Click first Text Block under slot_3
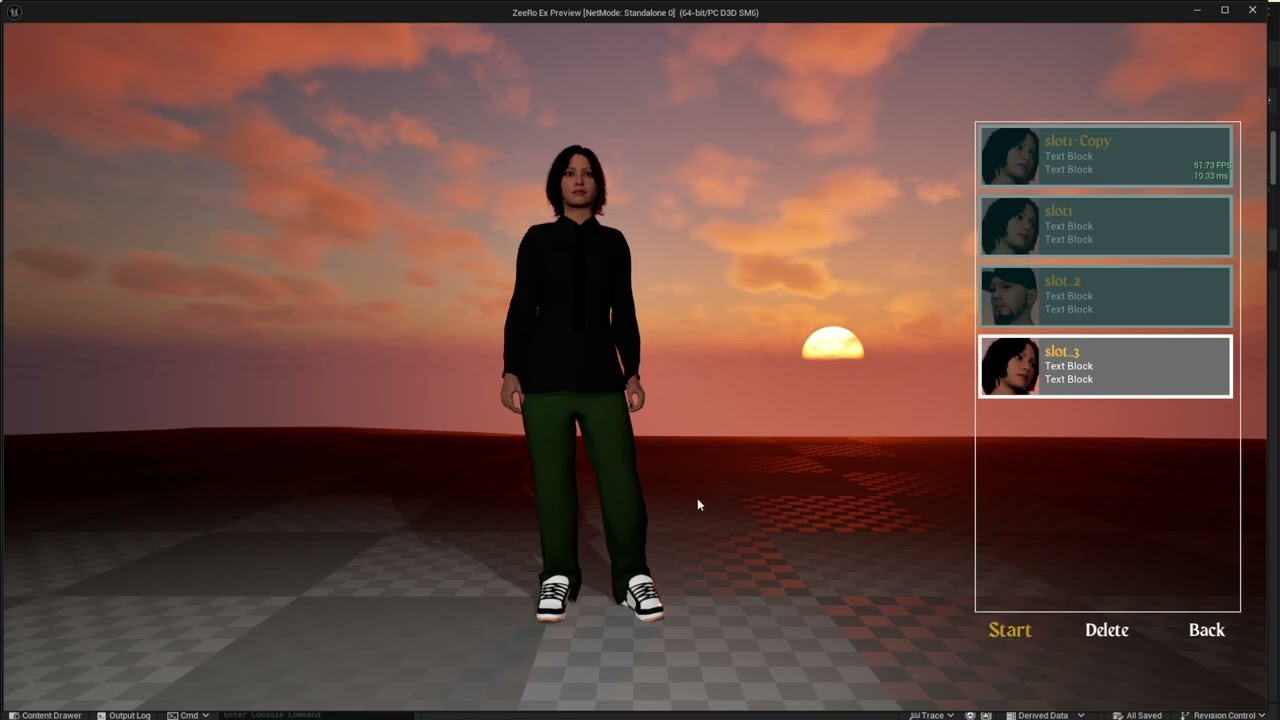This screenshot has width=1280, height=720. click(1069, 366)
